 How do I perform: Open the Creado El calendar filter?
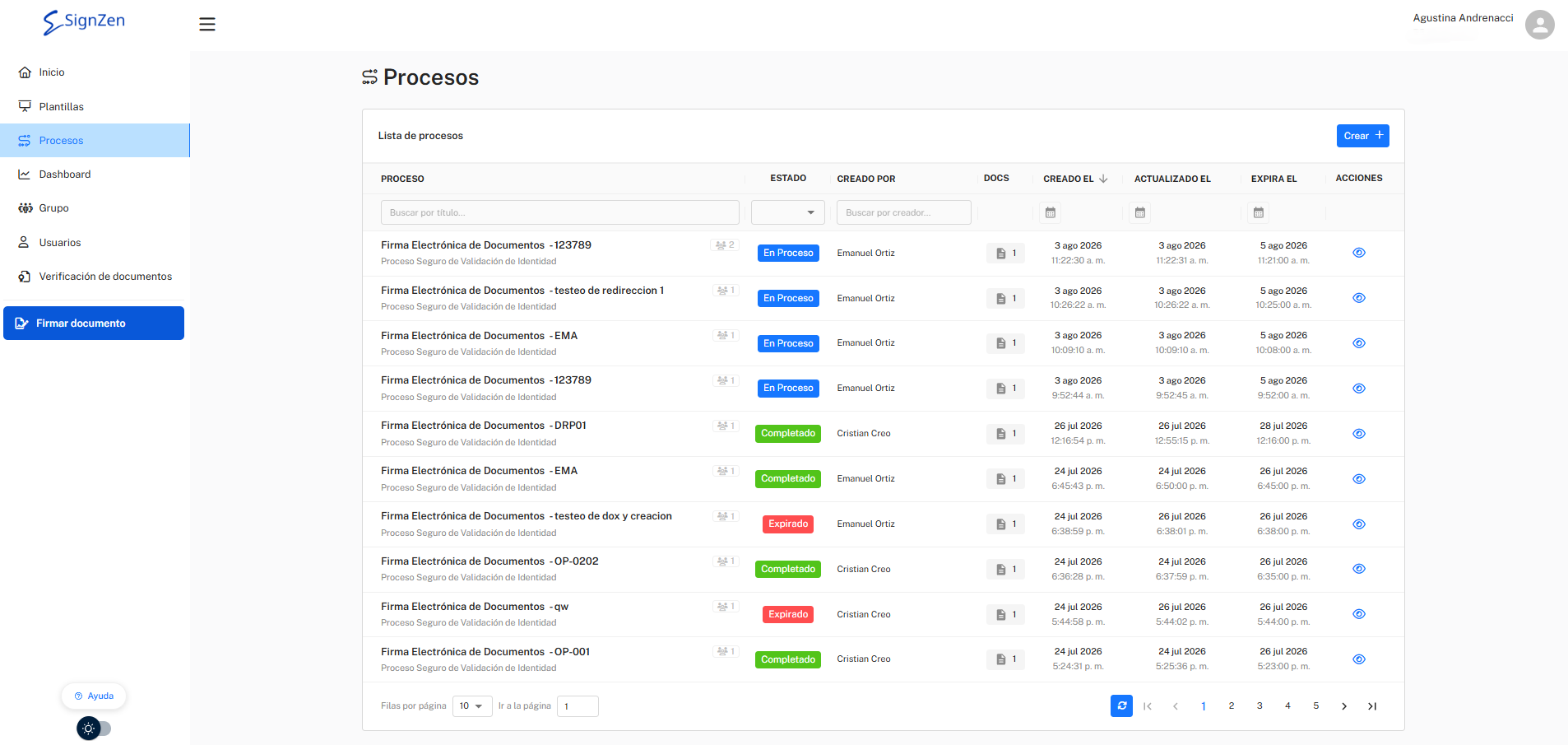(1051, 212)
